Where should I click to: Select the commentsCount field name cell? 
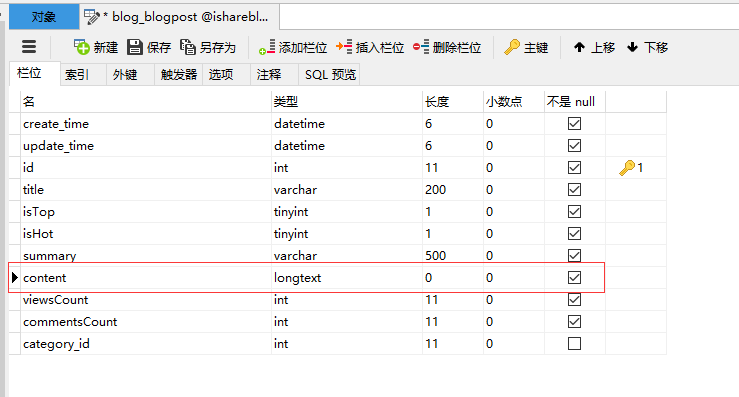coord(146,322)
